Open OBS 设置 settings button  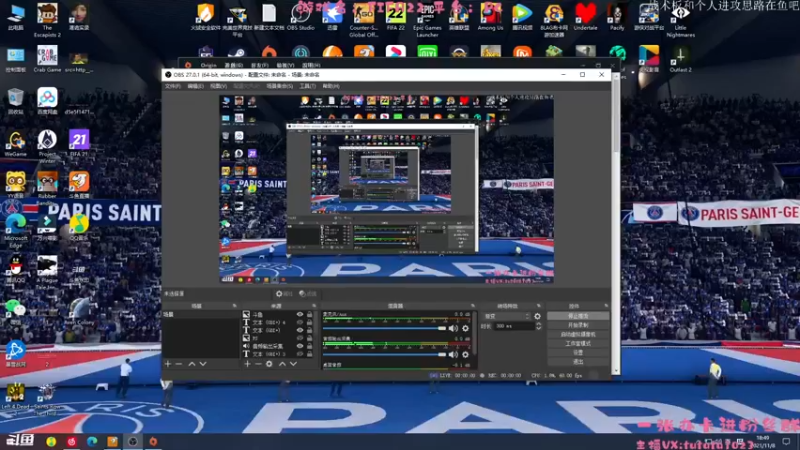pos(578,353)
